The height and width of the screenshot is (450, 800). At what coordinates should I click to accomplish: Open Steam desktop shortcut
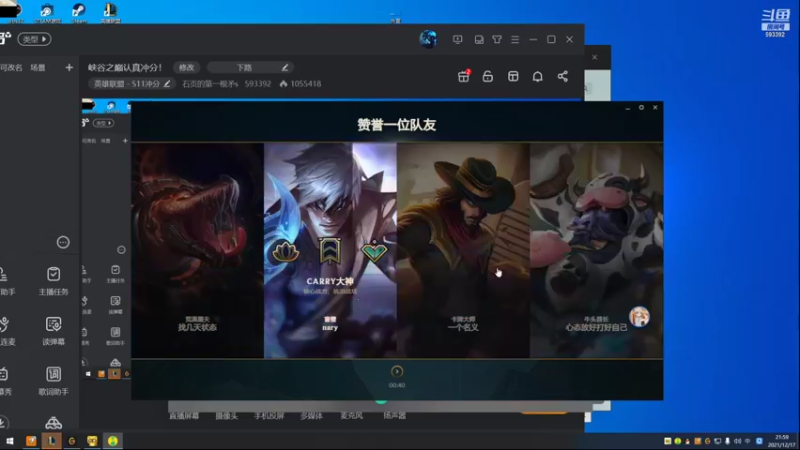[79, 12]
